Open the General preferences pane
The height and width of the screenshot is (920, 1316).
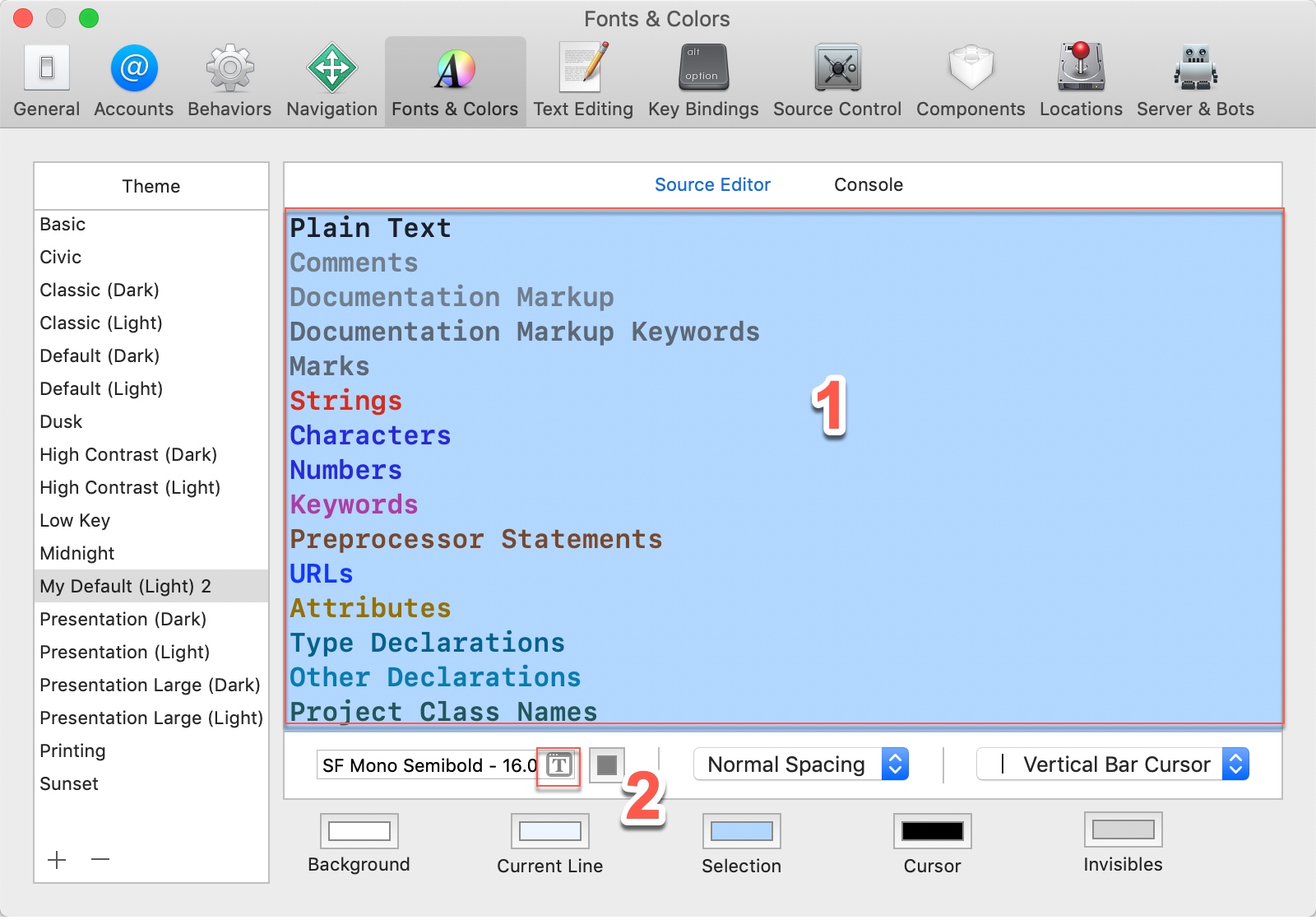(x=47, y=81)
